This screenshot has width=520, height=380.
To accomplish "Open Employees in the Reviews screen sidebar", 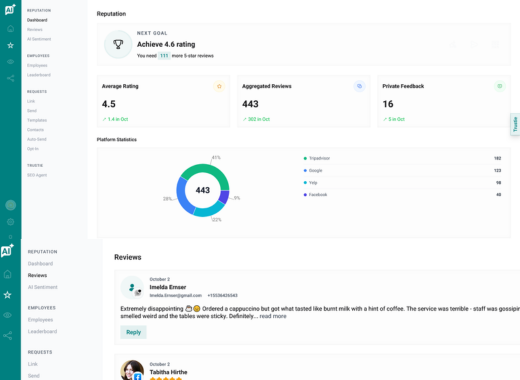I will [x=40, y=320].
